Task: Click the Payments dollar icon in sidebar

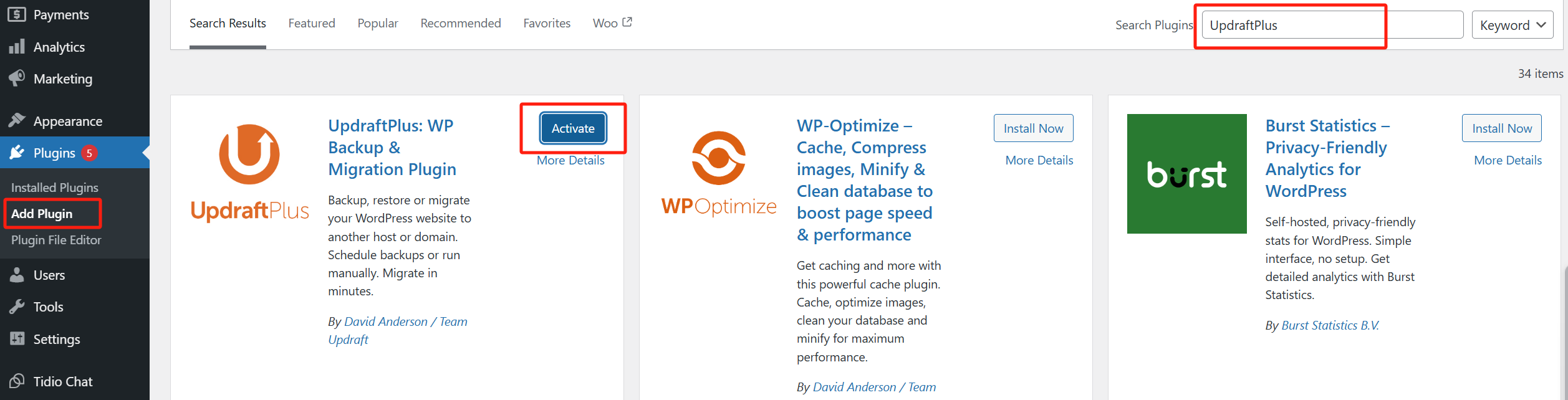Action: (17, 14)
